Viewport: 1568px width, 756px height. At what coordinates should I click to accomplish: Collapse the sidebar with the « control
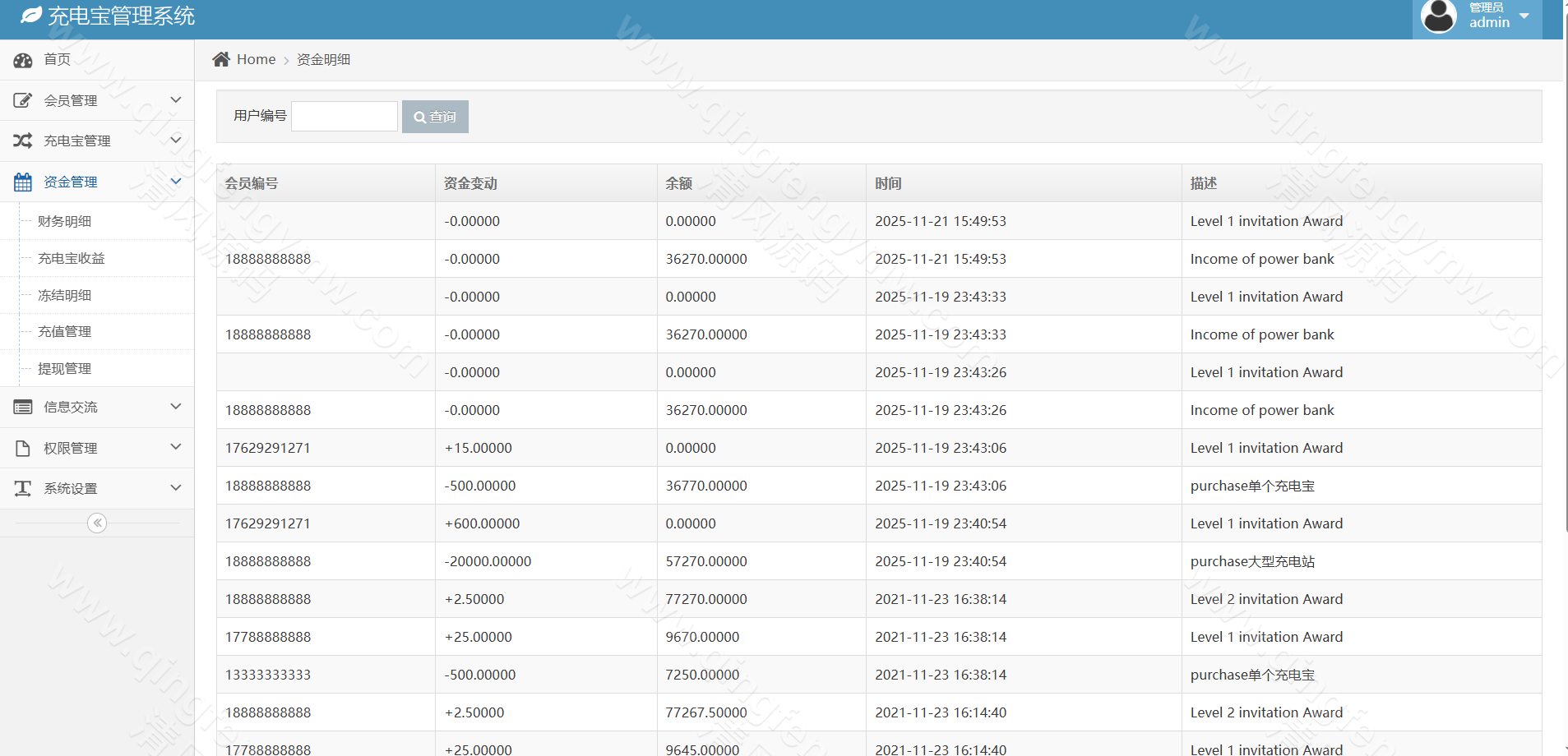coord(97,523)
